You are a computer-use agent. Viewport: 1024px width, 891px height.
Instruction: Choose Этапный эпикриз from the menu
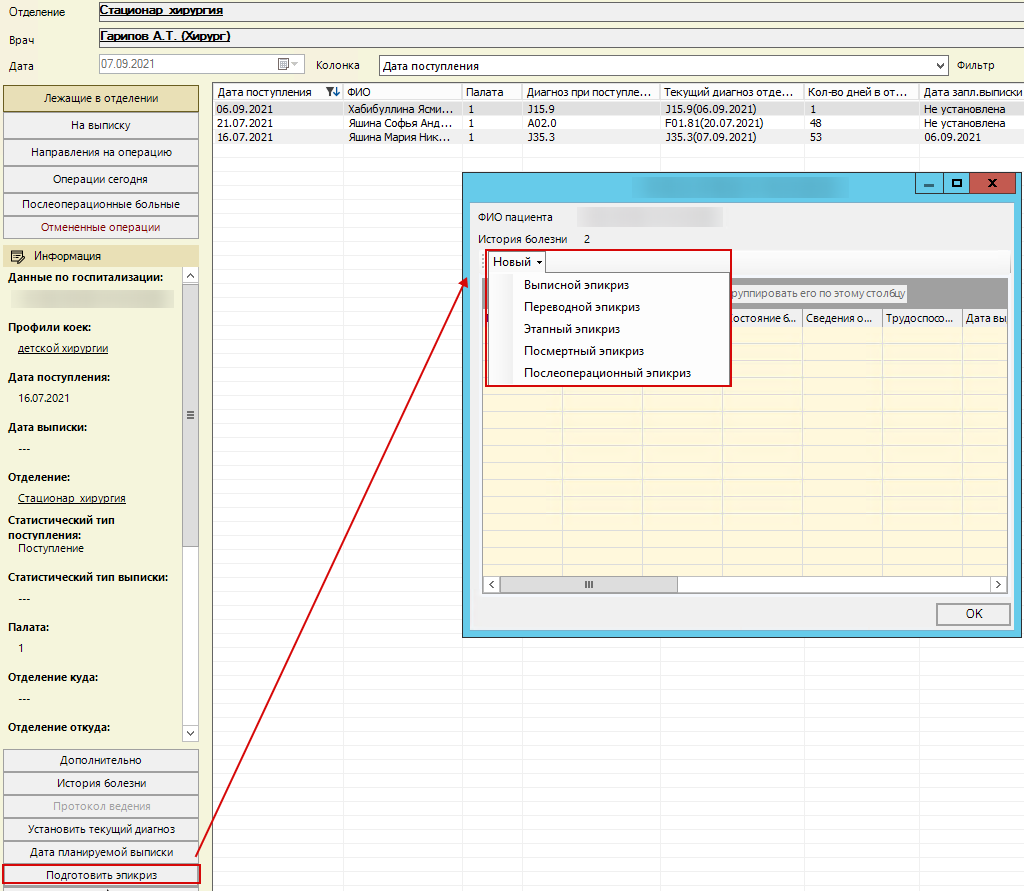tap(571, 329)
